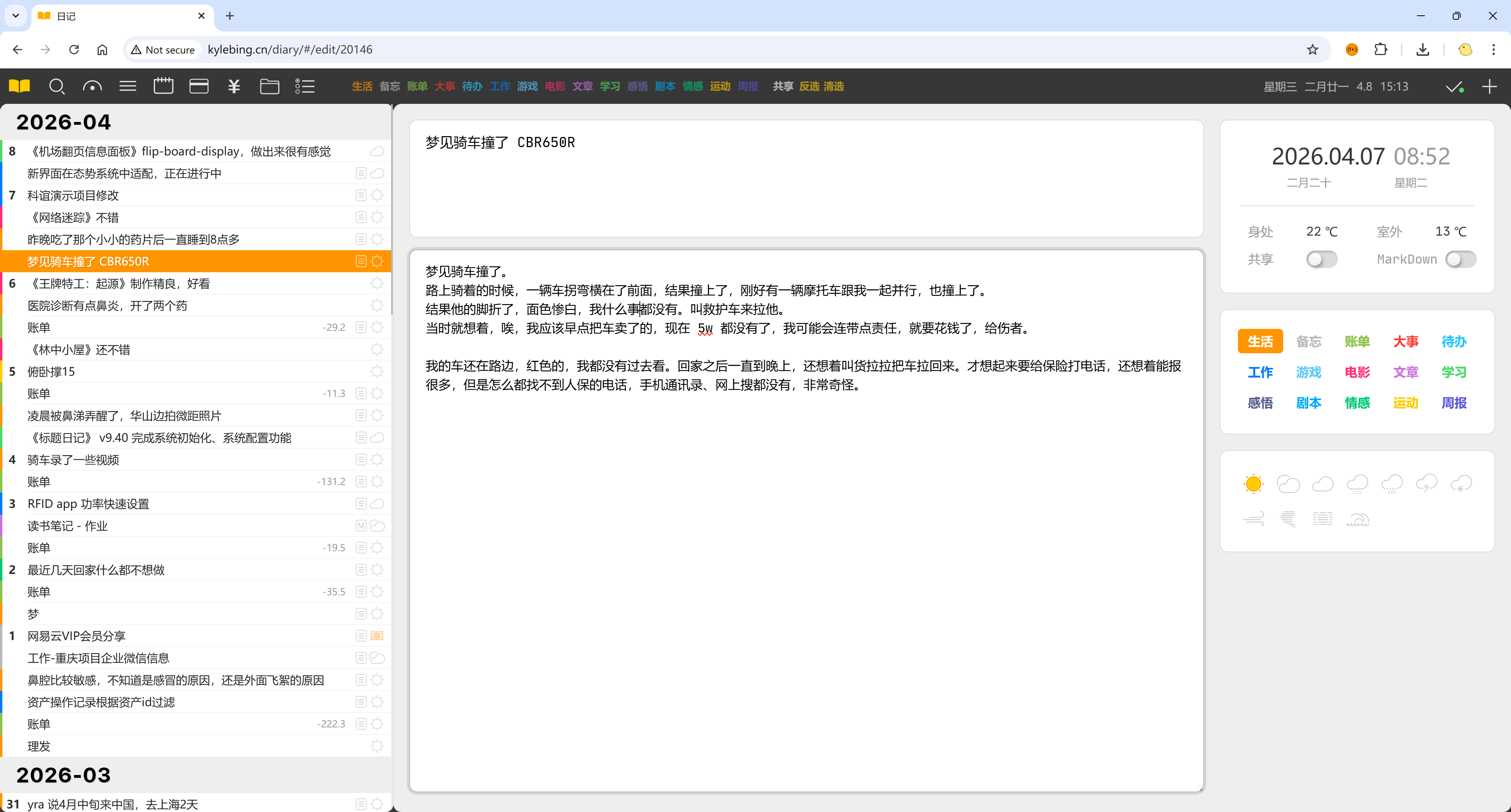This screenshot has height=812, width=1511.
Task: Click the 2026.04.07 date time header
Action: pyautogui.click(x=1360, y=157)
